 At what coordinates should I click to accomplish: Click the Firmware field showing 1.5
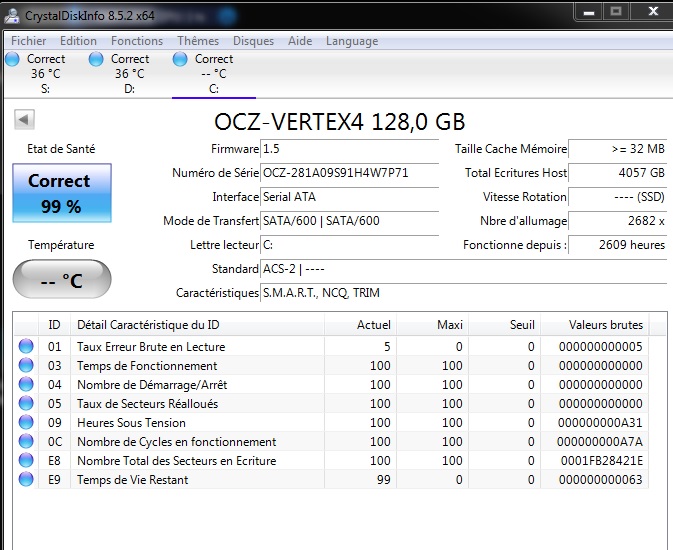(349, 149)
